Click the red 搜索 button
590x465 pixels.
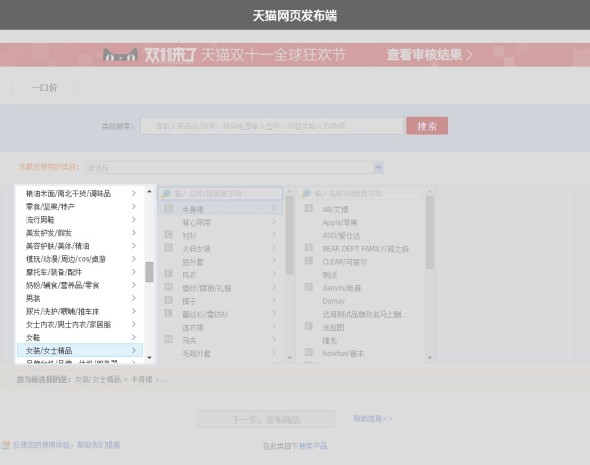pos(427,126)
